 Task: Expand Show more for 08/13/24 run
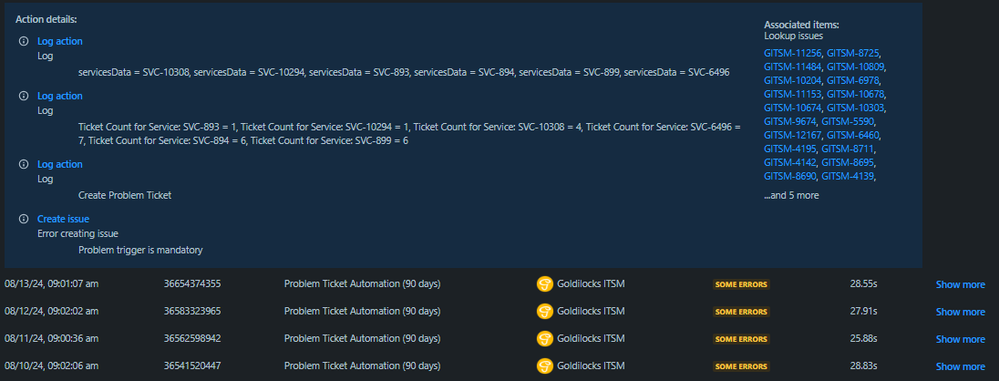960,285
